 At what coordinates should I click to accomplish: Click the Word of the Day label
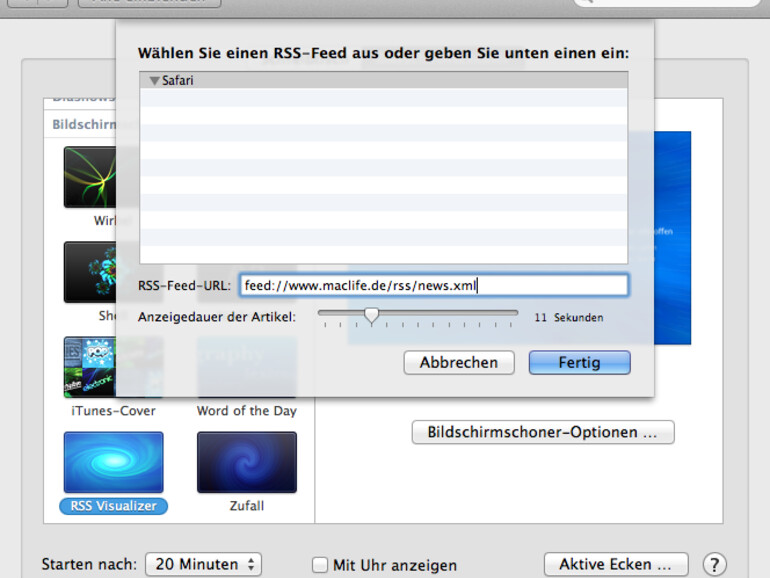pyautogui.click(x=247, y=411)
